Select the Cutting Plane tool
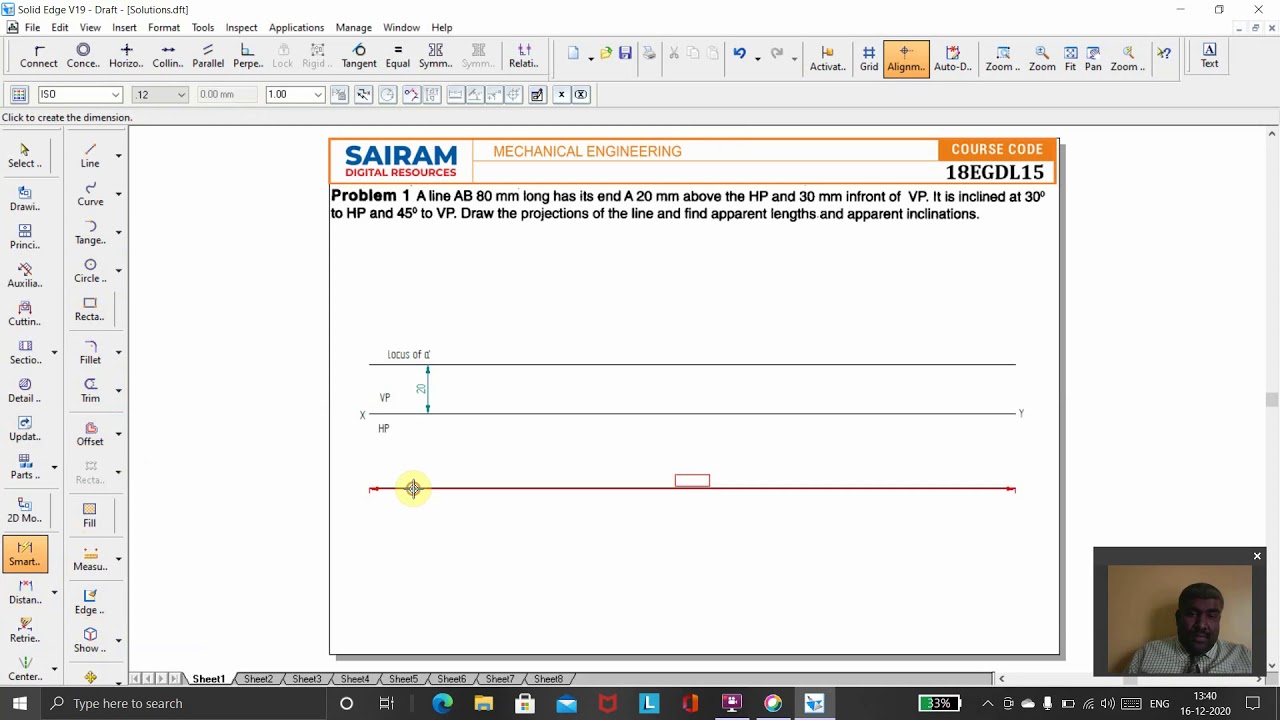Image resolution: width=1280 pixels, height=720 pixels. tap(25, 313)
